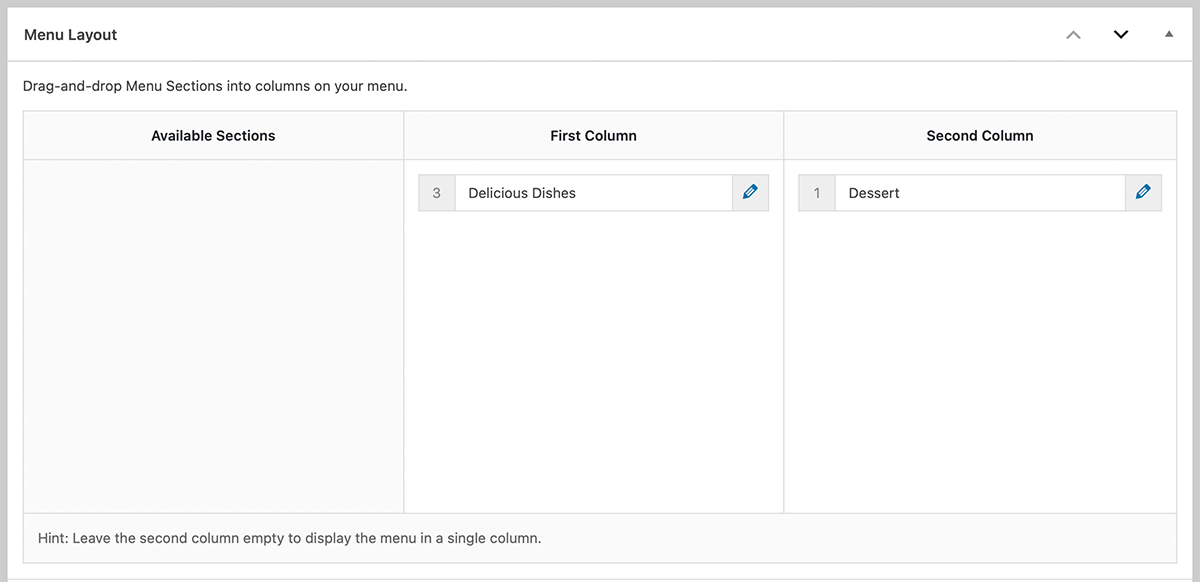Select the Dessert section item
Screen dimensions: 1200x582
[x=979, y=193]
